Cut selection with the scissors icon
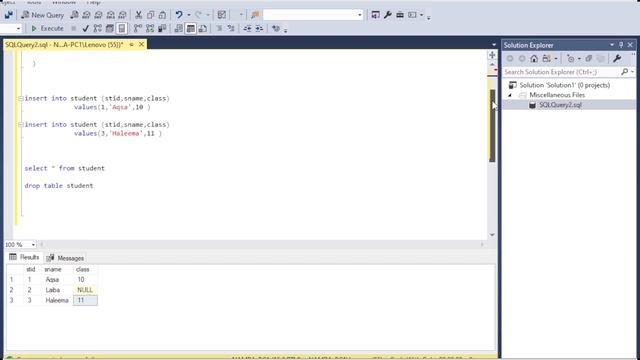Image resolution: width=640 pixels, height=360 pixels. (138, 15)
